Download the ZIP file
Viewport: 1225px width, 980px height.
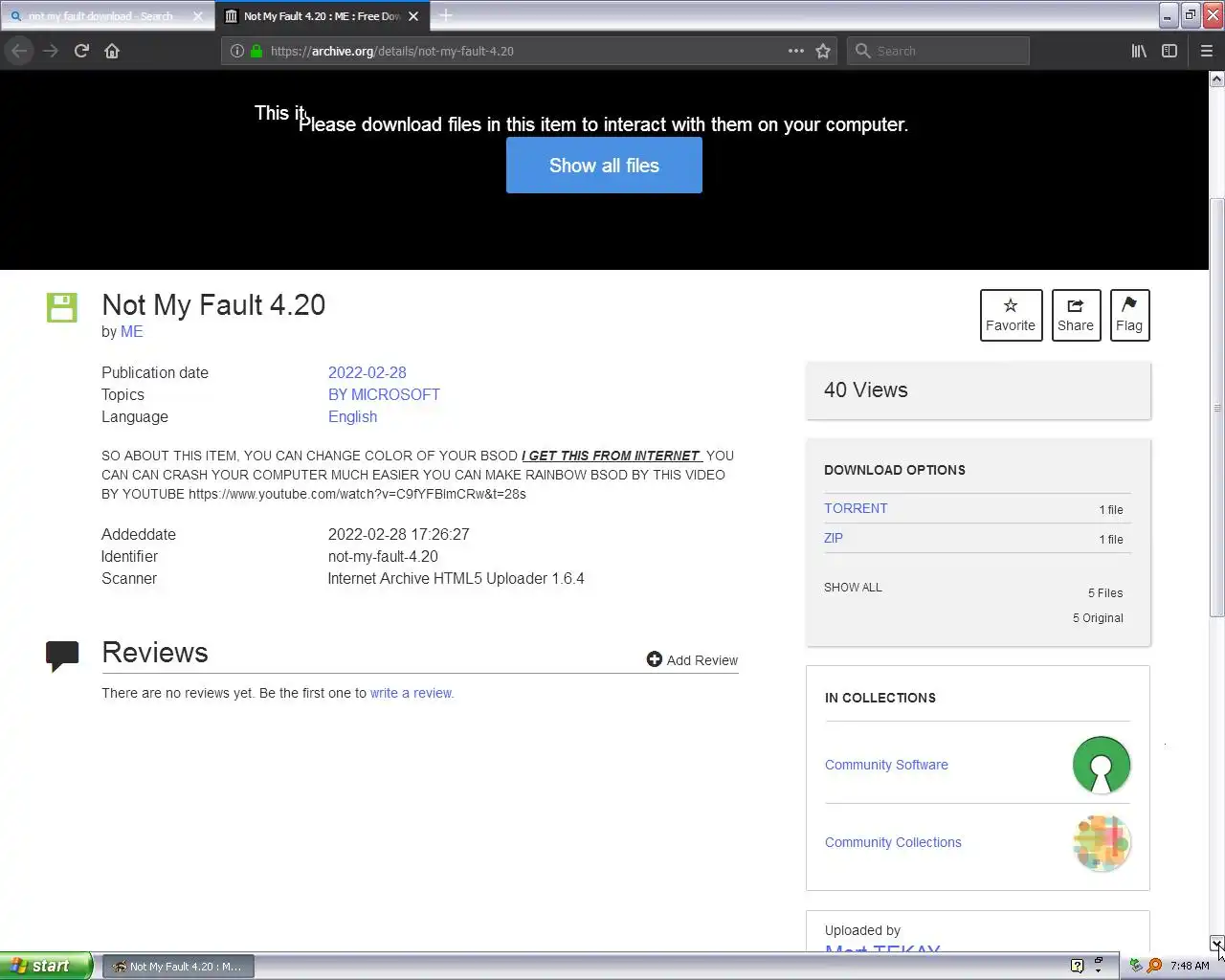[x=834, y=538]
